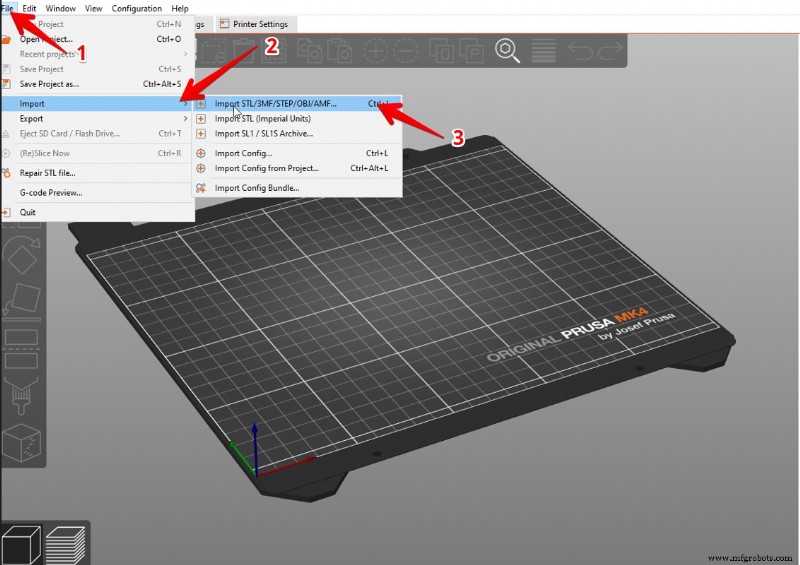800x565 pixels.
Task: Click the Paste toolbar icon
Action: click(340, 51)
